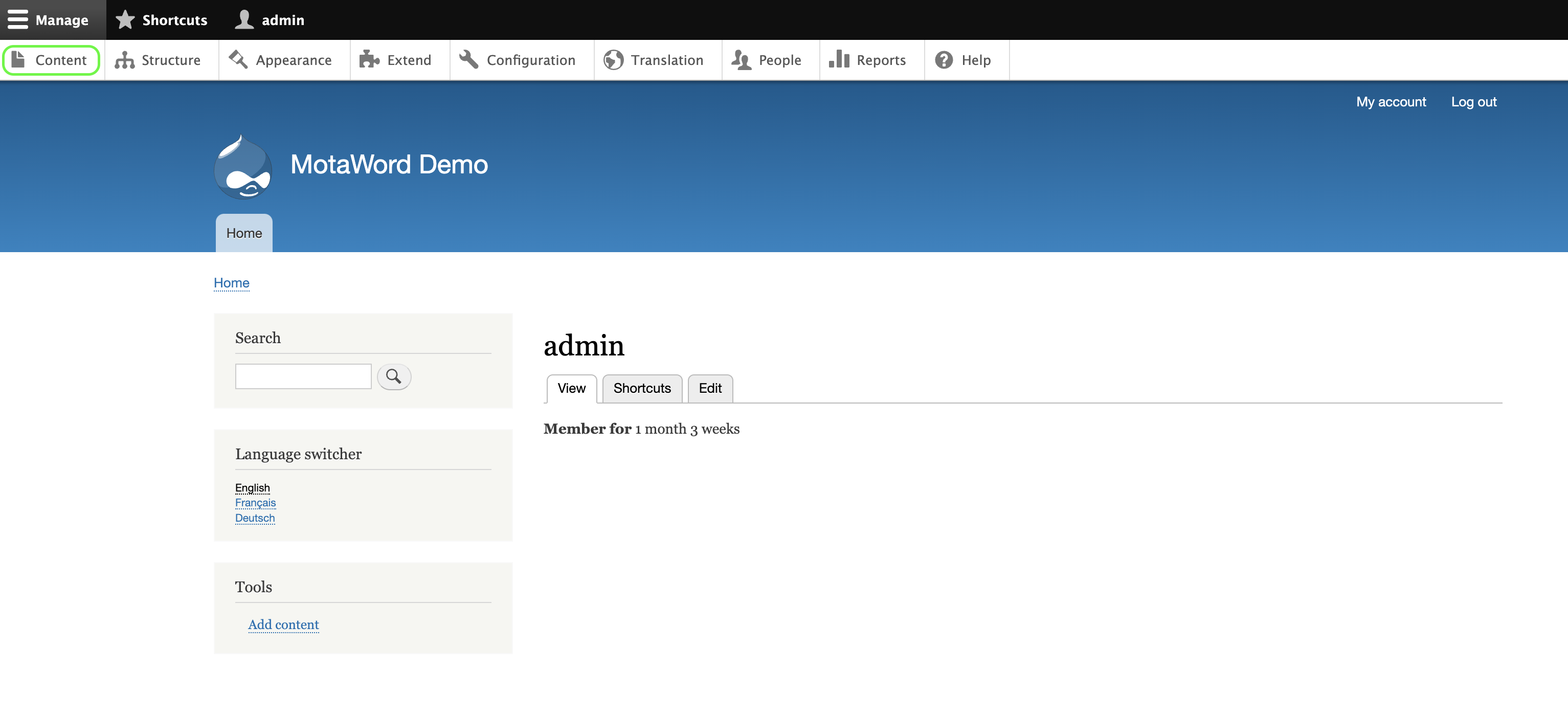Image resolution: width=1568 pixels, height=715 pixels.
Task: Switch to the Shortcuts profile tab
Action: 641,388
